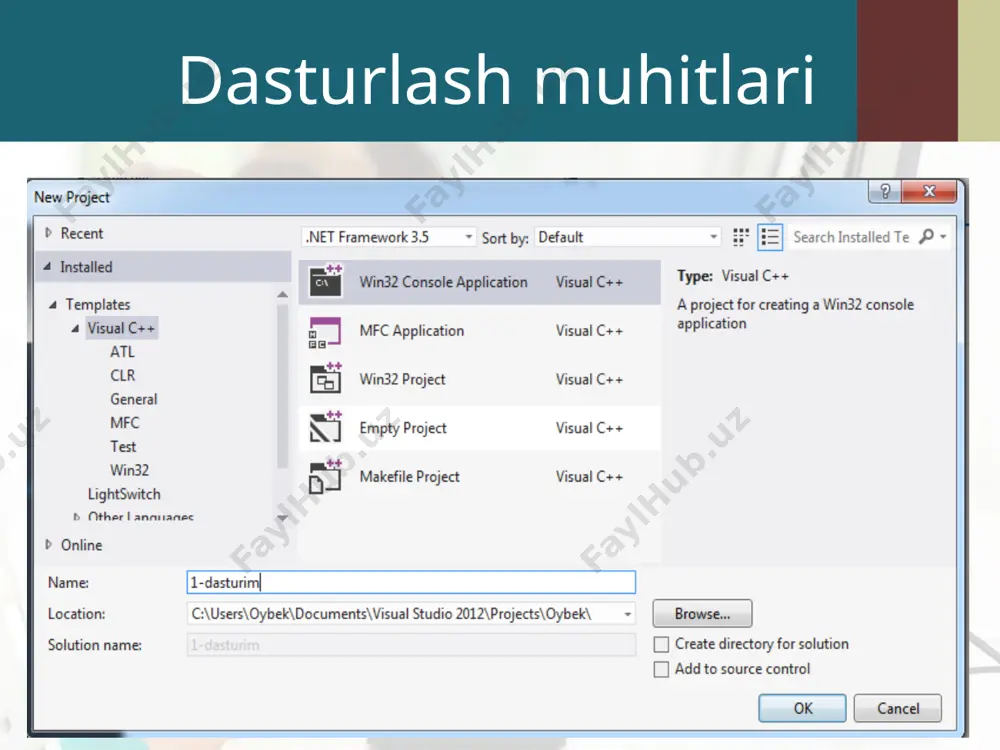This screenshot has width=1000, height=750.
Task: Expand the Other Languages node
Action: pos(77,517)
